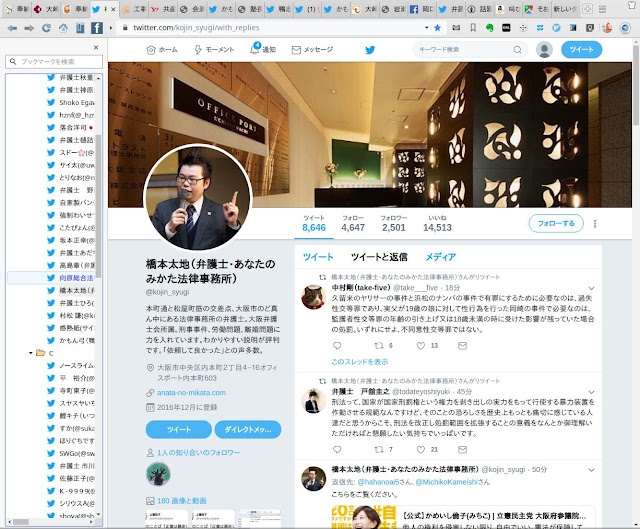This screenshot has height=529, width=640.
Task: Visit the anata-no-mikata.com link
Action: point(191,393)
